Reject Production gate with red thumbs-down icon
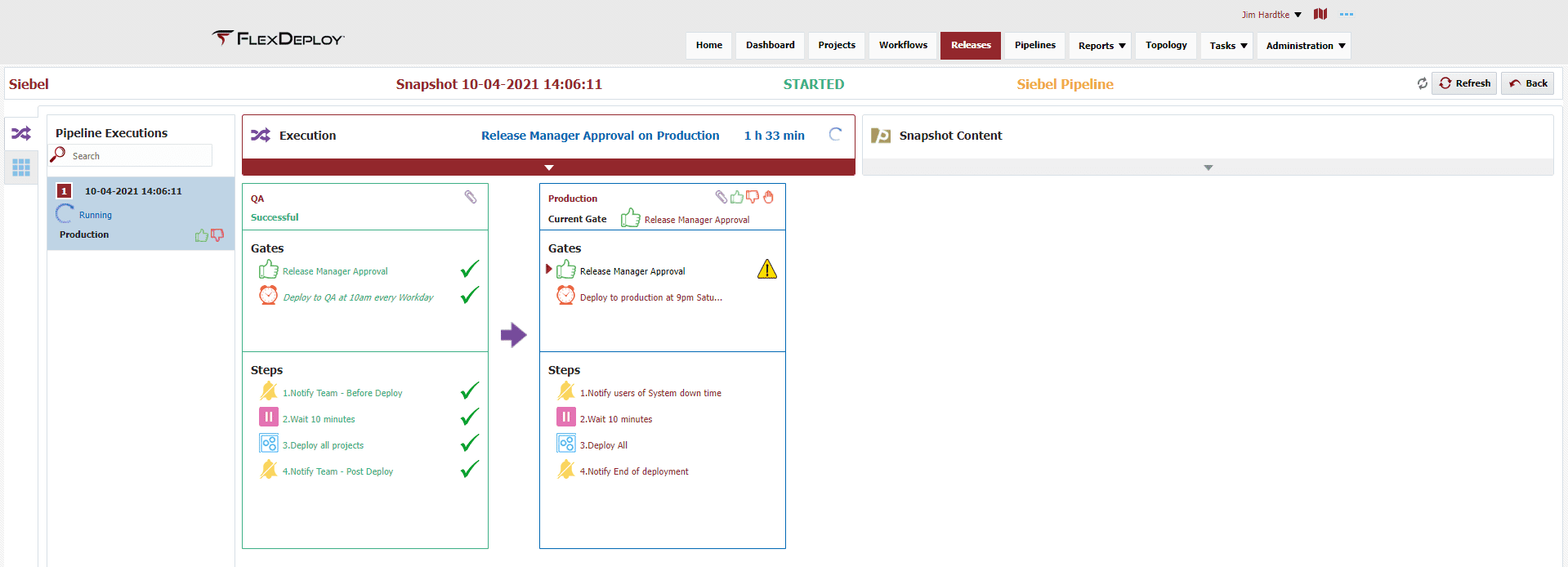Viewport: 1568px width, 567px height. tap(753, 197)
